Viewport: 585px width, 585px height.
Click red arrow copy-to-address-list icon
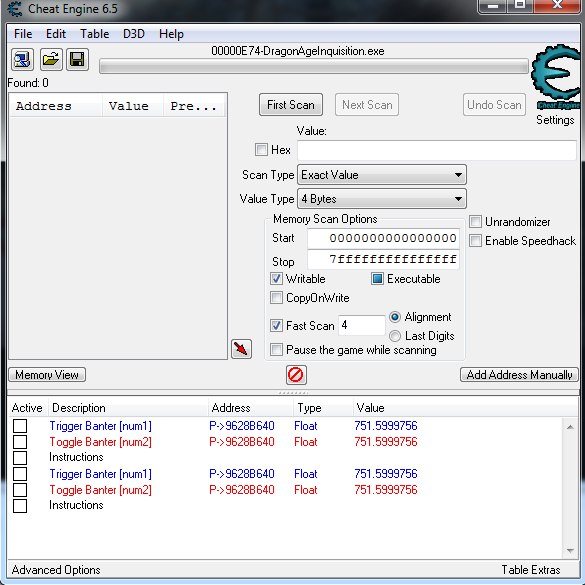(241, 349)
